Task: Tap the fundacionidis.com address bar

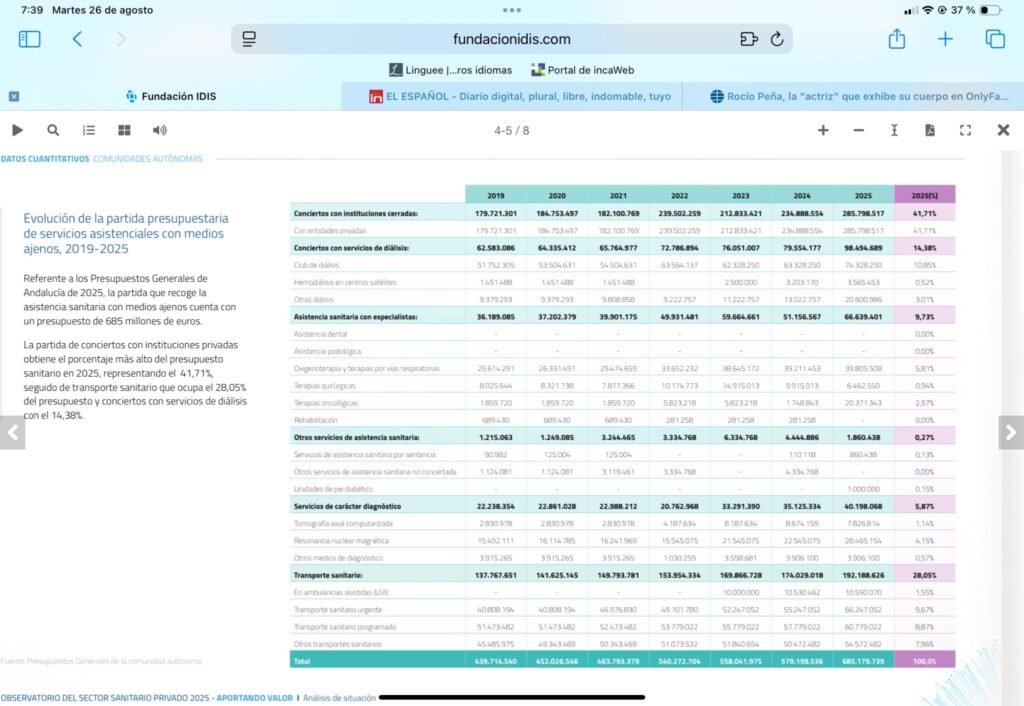Action: point(511,39)
